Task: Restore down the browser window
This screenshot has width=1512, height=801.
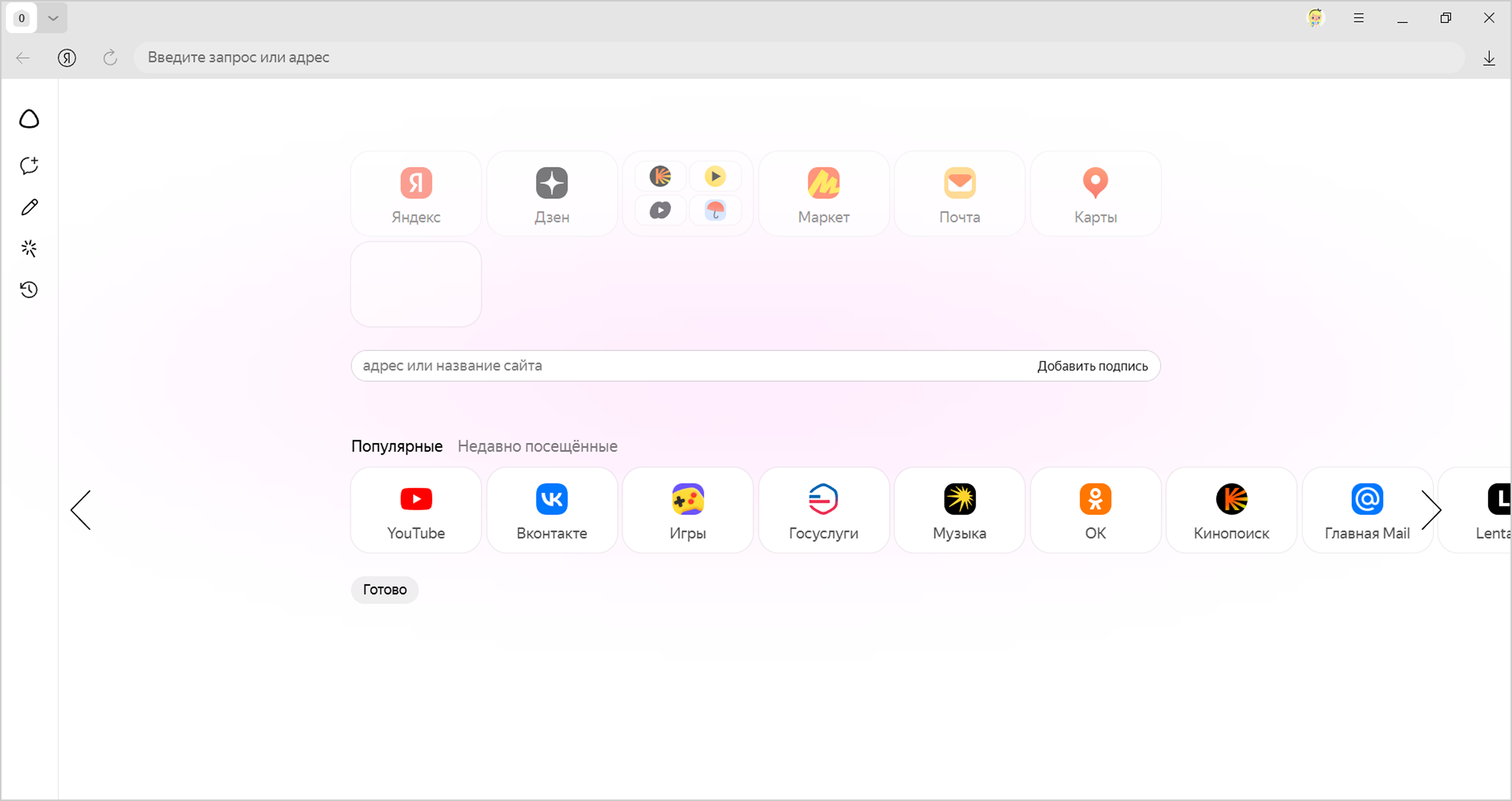Action: (1446, 18)
